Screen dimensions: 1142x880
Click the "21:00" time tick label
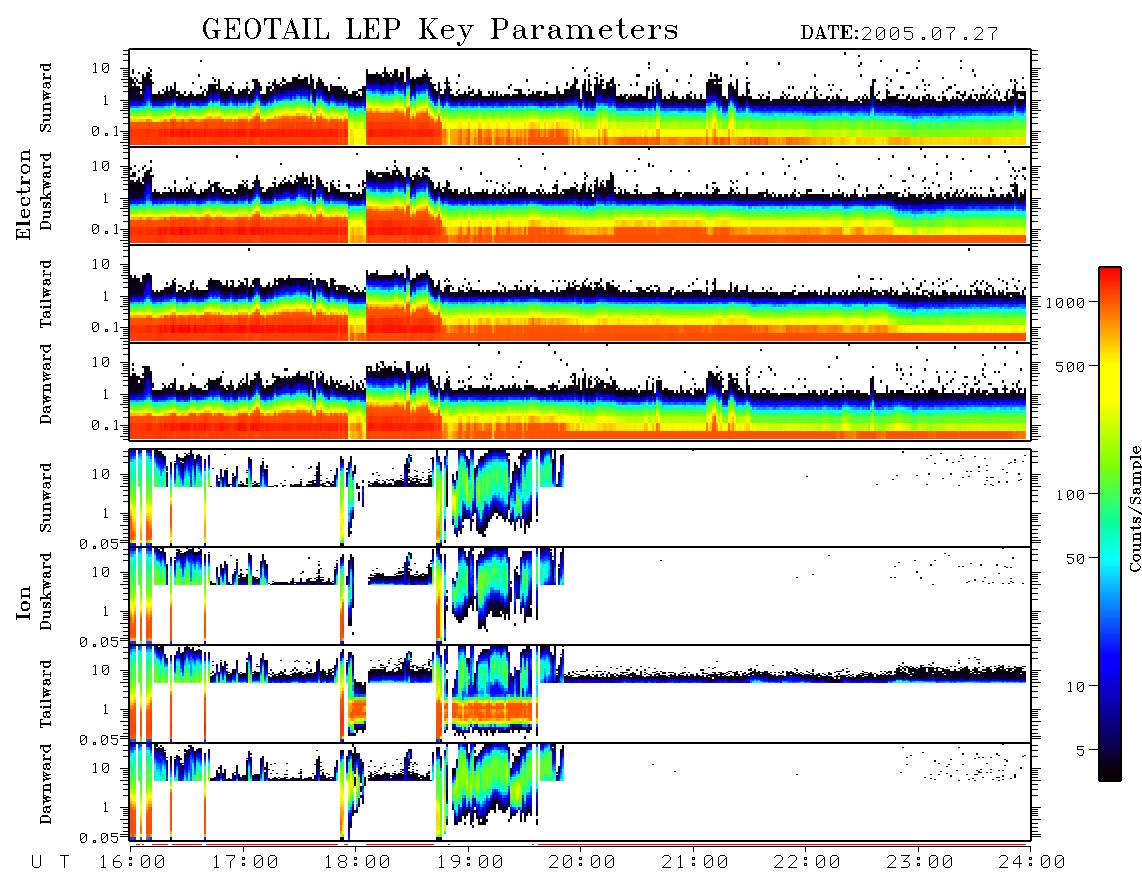696,862
